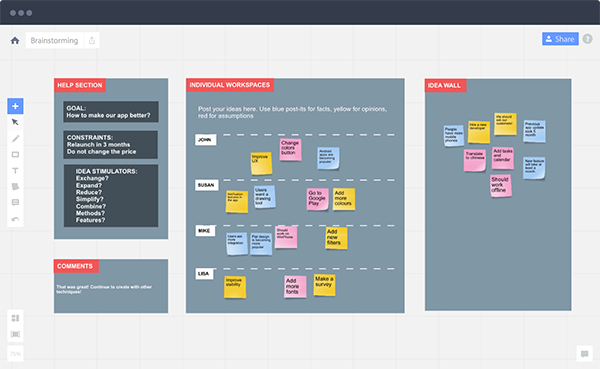Click the blue Share button

[x=560, y=39]
